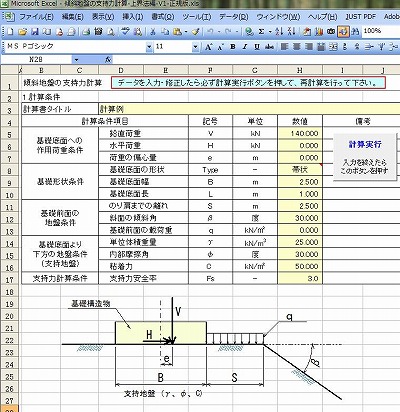Screen dimensions: 400x412
Task: Select the vertical load value cell 140.000
Action: coord(300,133)
